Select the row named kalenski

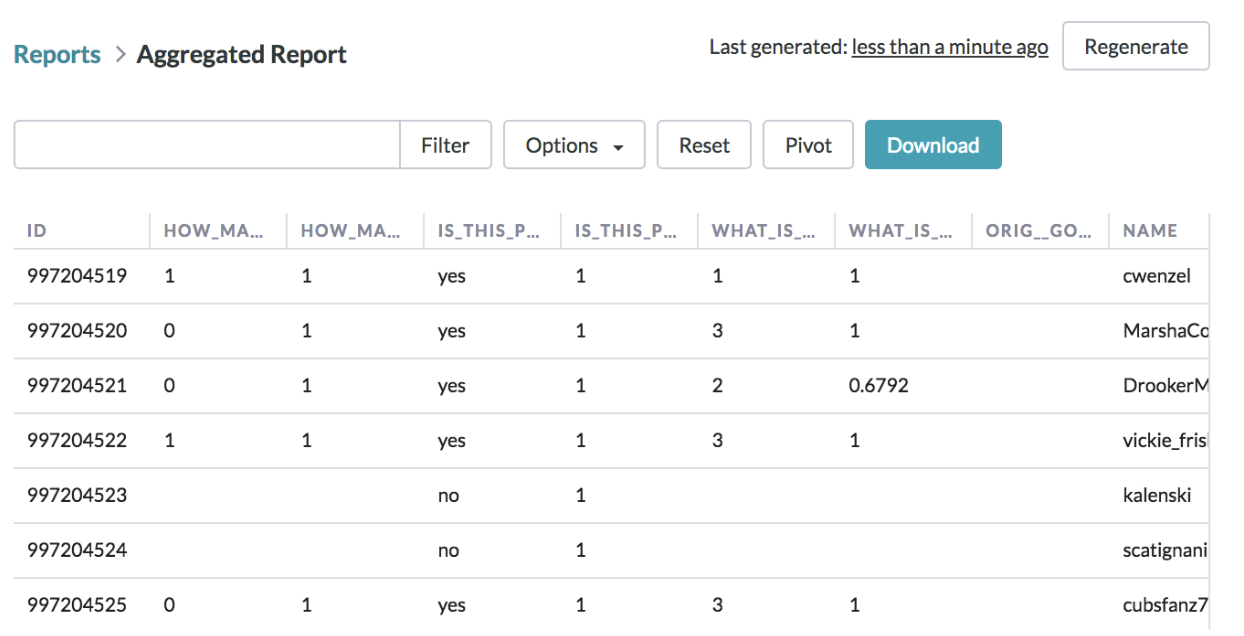612,495
